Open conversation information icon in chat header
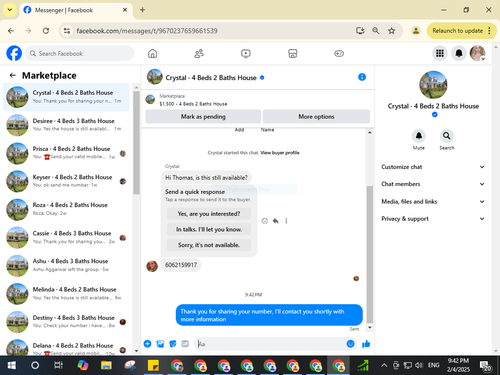The image size is (500, 375). click(362, 77)
